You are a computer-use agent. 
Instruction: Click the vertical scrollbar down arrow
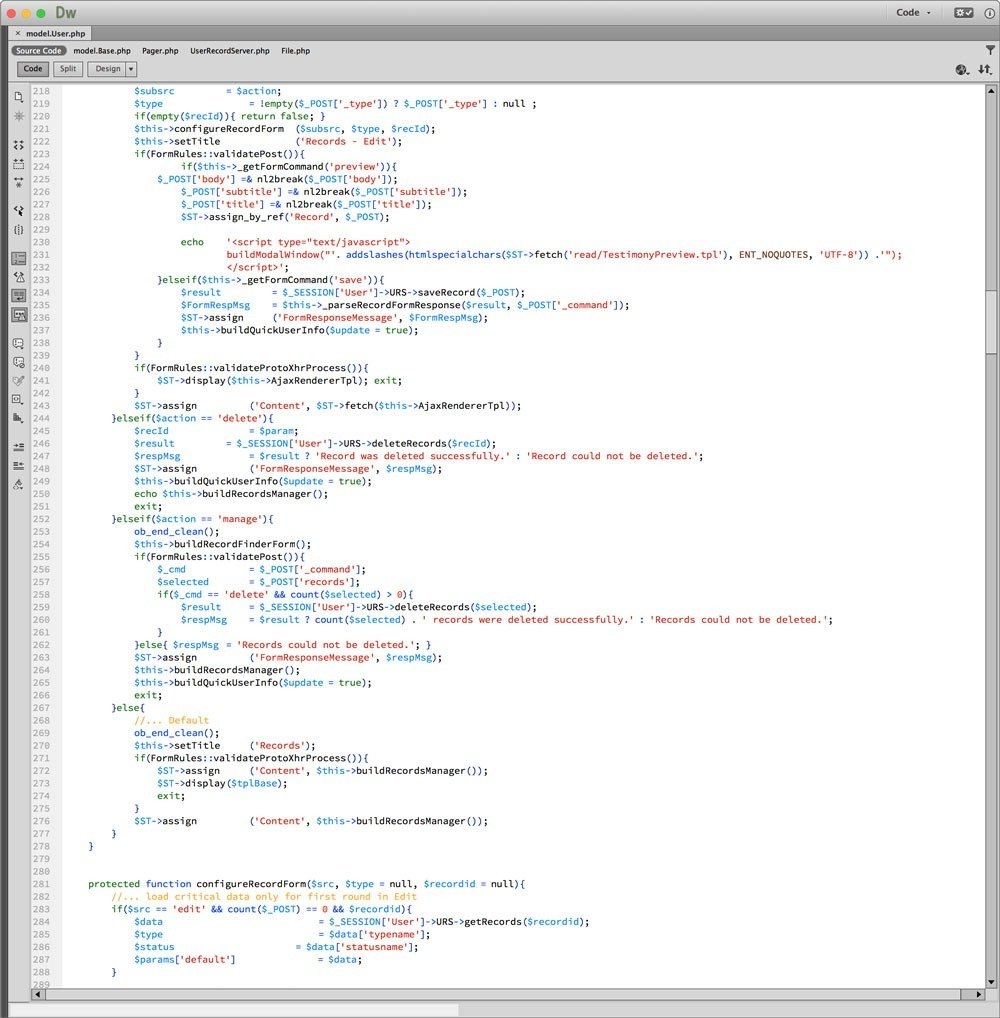tap(991, 982)
